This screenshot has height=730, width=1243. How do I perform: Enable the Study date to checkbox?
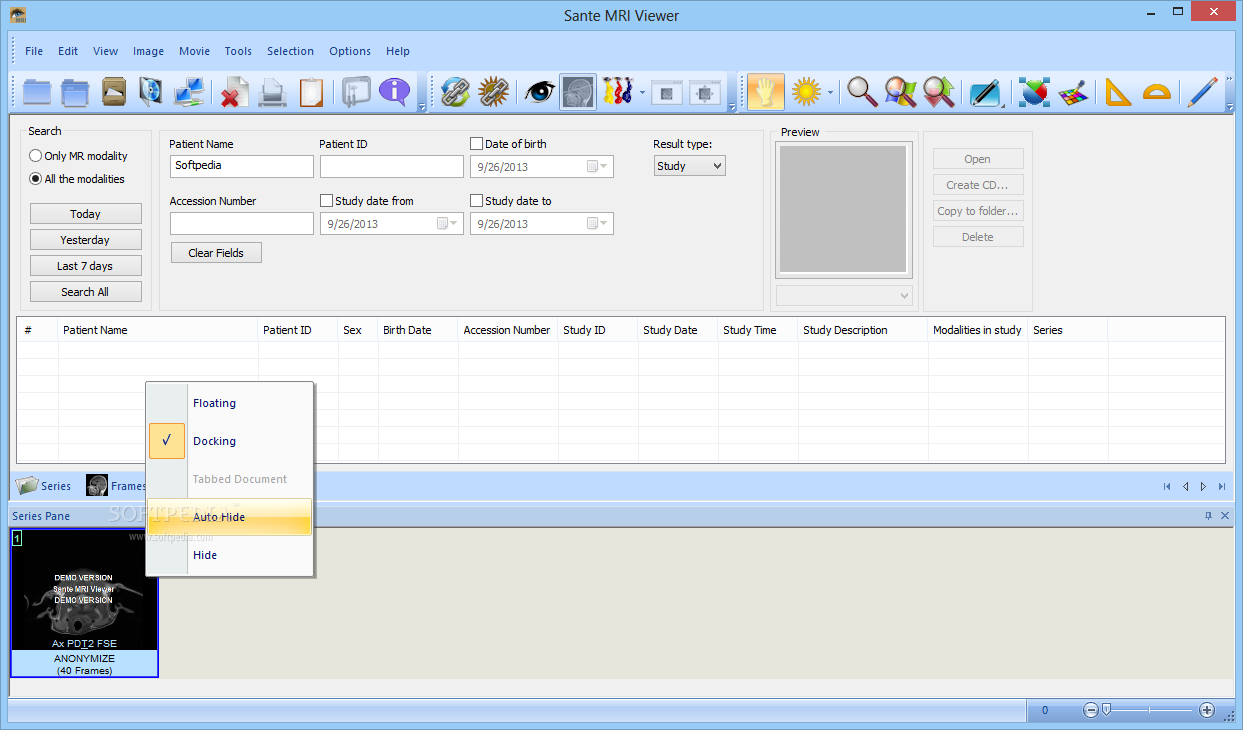click(476, 201)
